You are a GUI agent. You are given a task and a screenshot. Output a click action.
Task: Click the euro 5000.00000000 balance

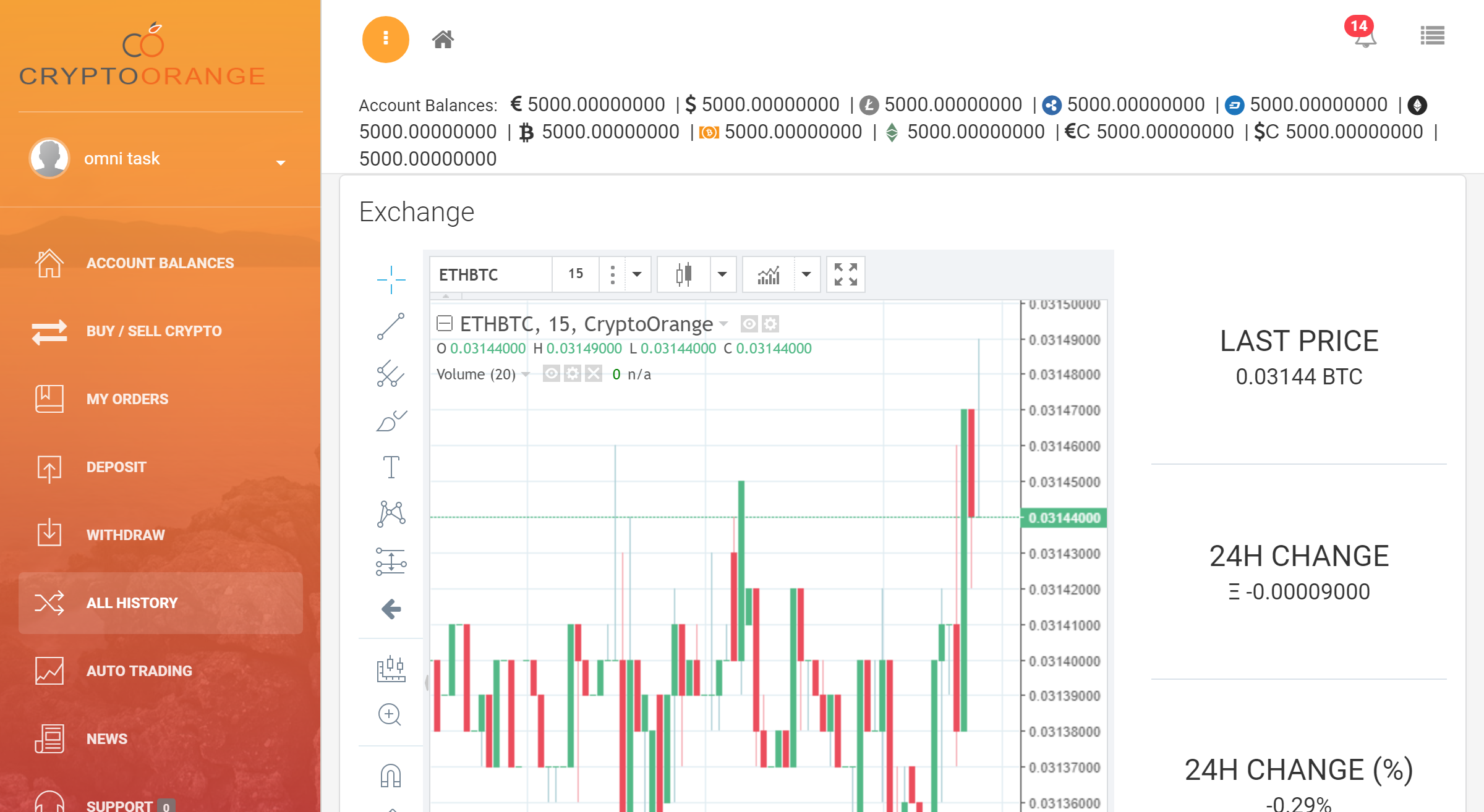tap(587, 104)
